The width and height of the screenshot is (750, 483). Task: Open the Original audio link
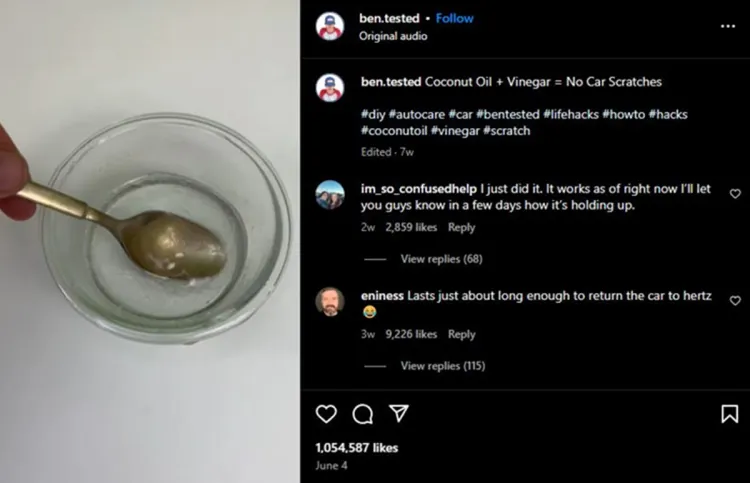(x=394, y=36)
